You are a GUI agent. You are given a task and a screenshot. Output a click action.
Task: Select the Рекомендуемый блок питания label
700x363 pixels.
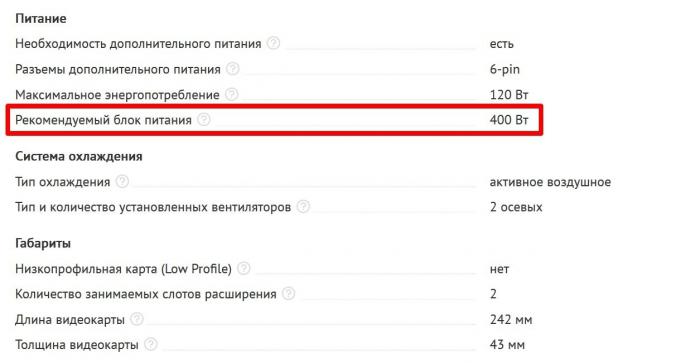(104, 120)
